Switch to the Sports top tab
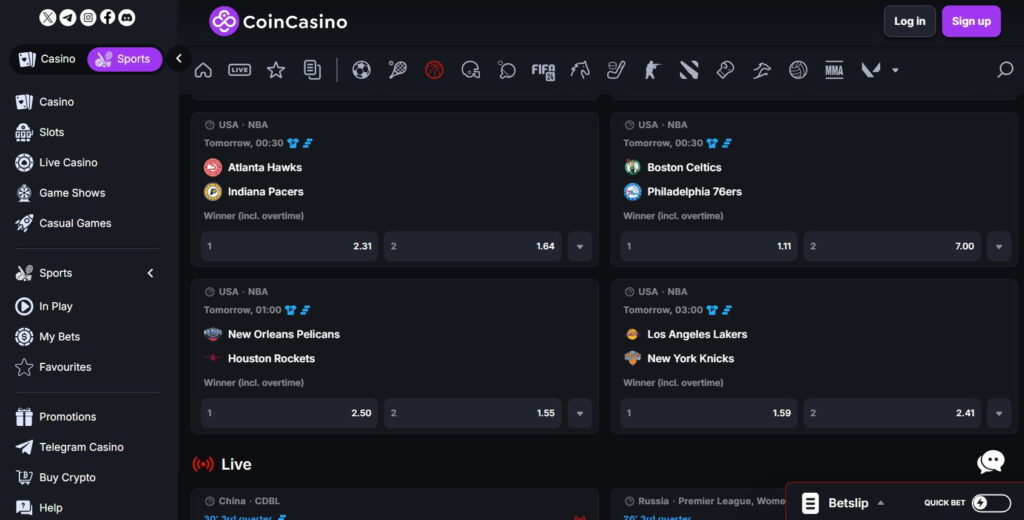1024x520 pixels. 125,59
